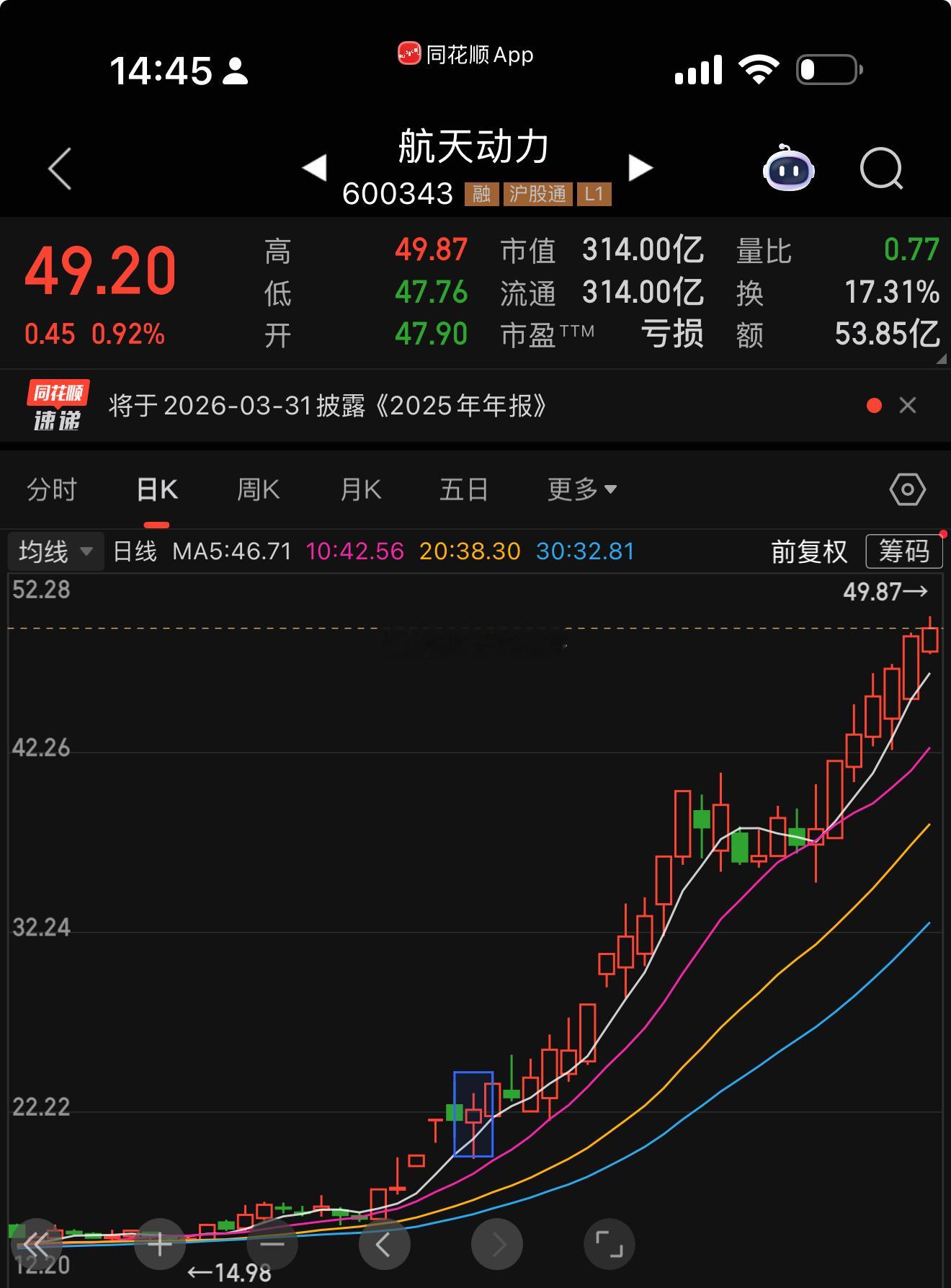Tap the 市盈TTM 亏损 value

click(672, 334)
